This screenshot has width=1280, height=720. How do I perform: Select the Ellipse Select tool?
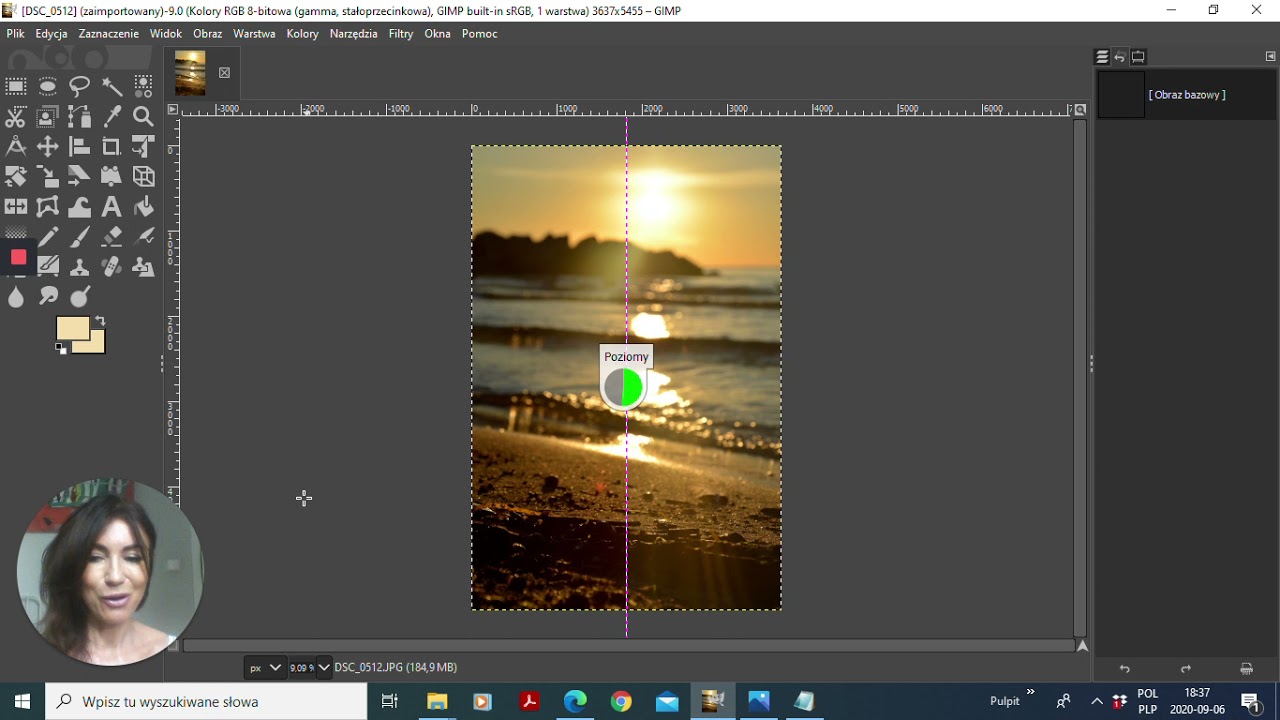coord(48,86)
